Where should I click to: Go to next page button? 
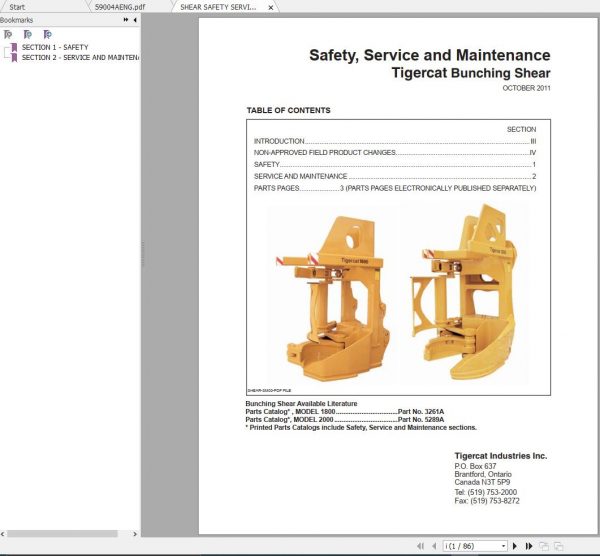pyautogui.click(x=515, y=546)
